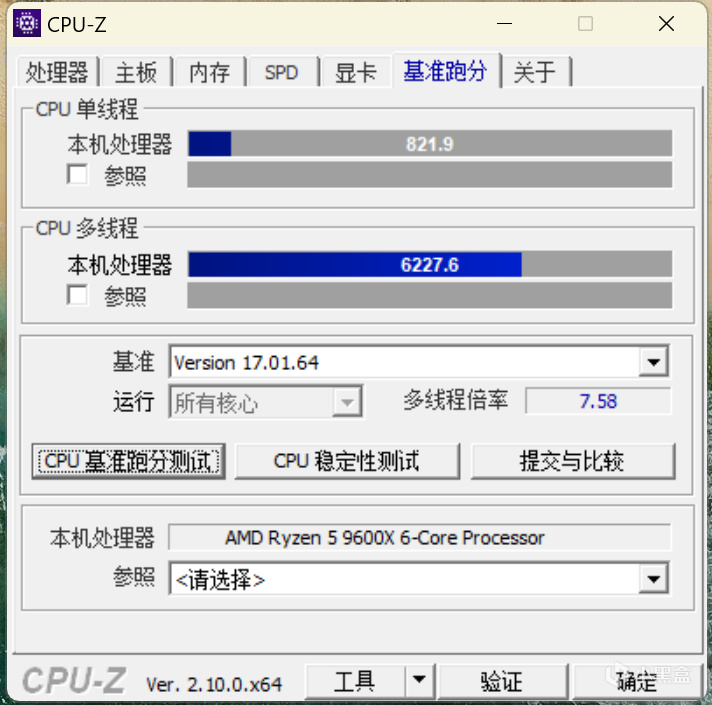Click the CPU-Z app icon in title bar

[27, 23]
